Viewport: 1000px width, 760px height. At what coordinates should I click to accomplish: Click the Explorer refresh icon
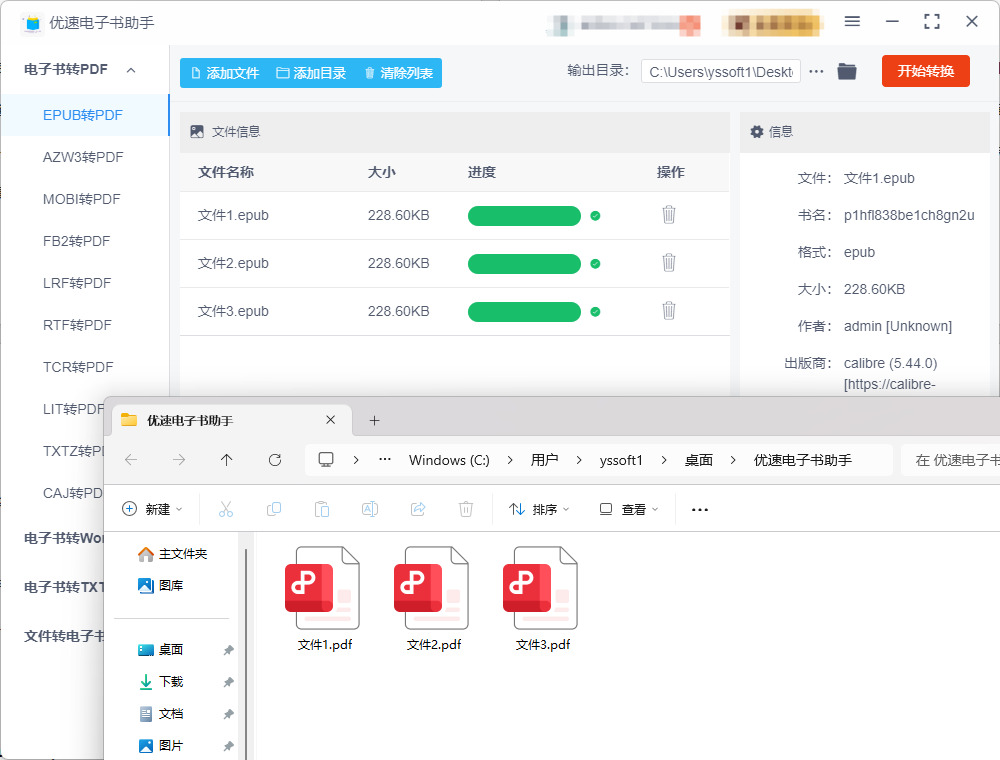(x=275, y=460)
